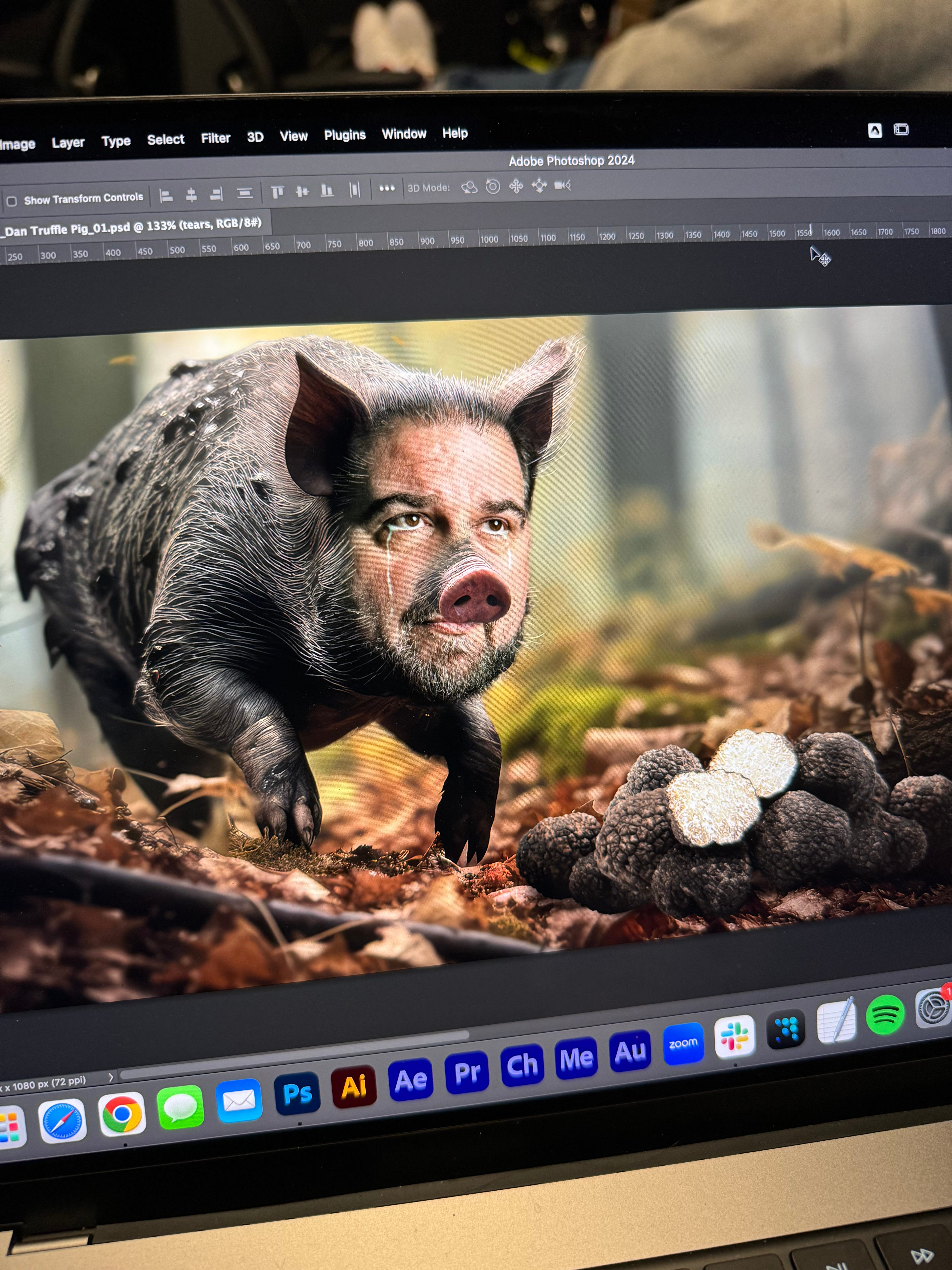Enable Show Transform Controls checkbox
The width and height of the screenshot is (952, 1270).
12,201
